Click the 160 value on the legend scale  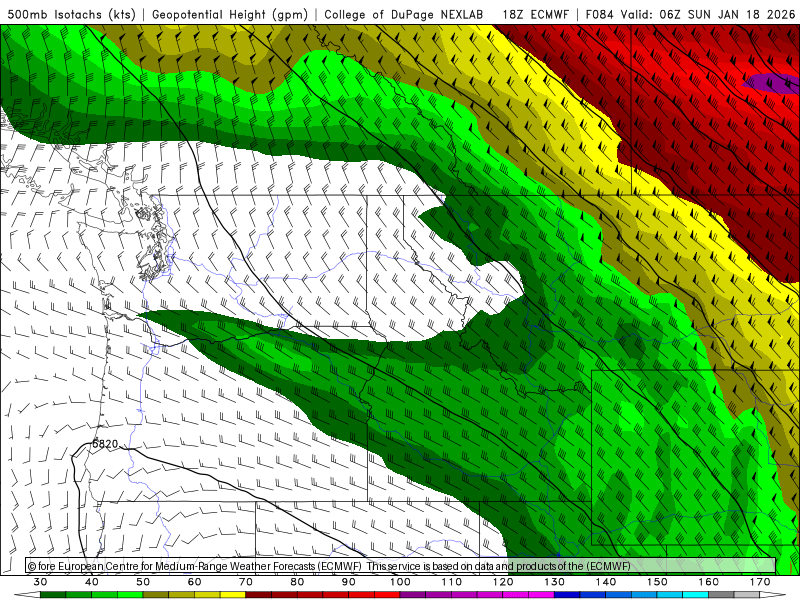click(709, 582)
